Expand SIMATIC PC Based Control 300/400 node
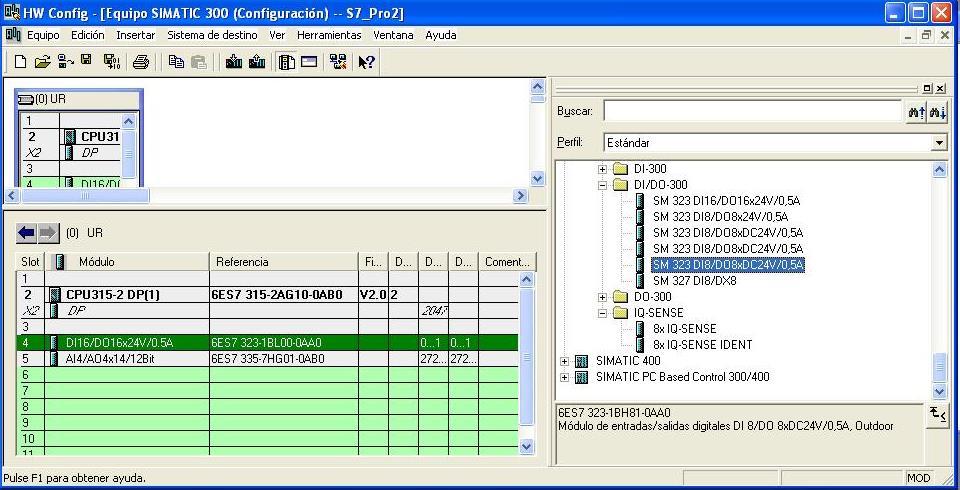This screenshot has width=960, height=490. (x=564, y=377)
